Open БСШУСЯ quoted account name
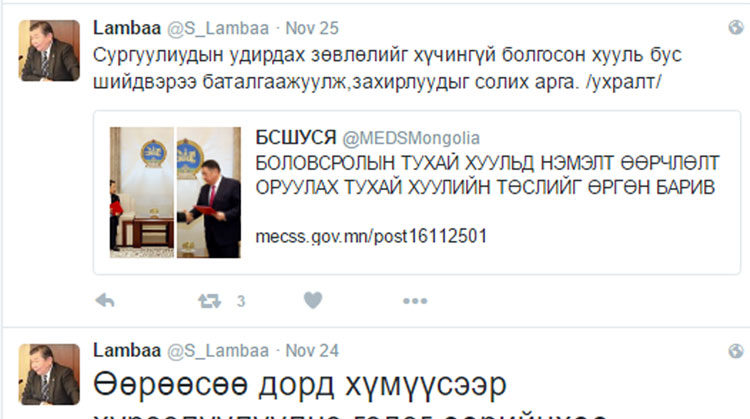This screenshot has height=419, width=750. pyautogui.click(x=296, y=138)
